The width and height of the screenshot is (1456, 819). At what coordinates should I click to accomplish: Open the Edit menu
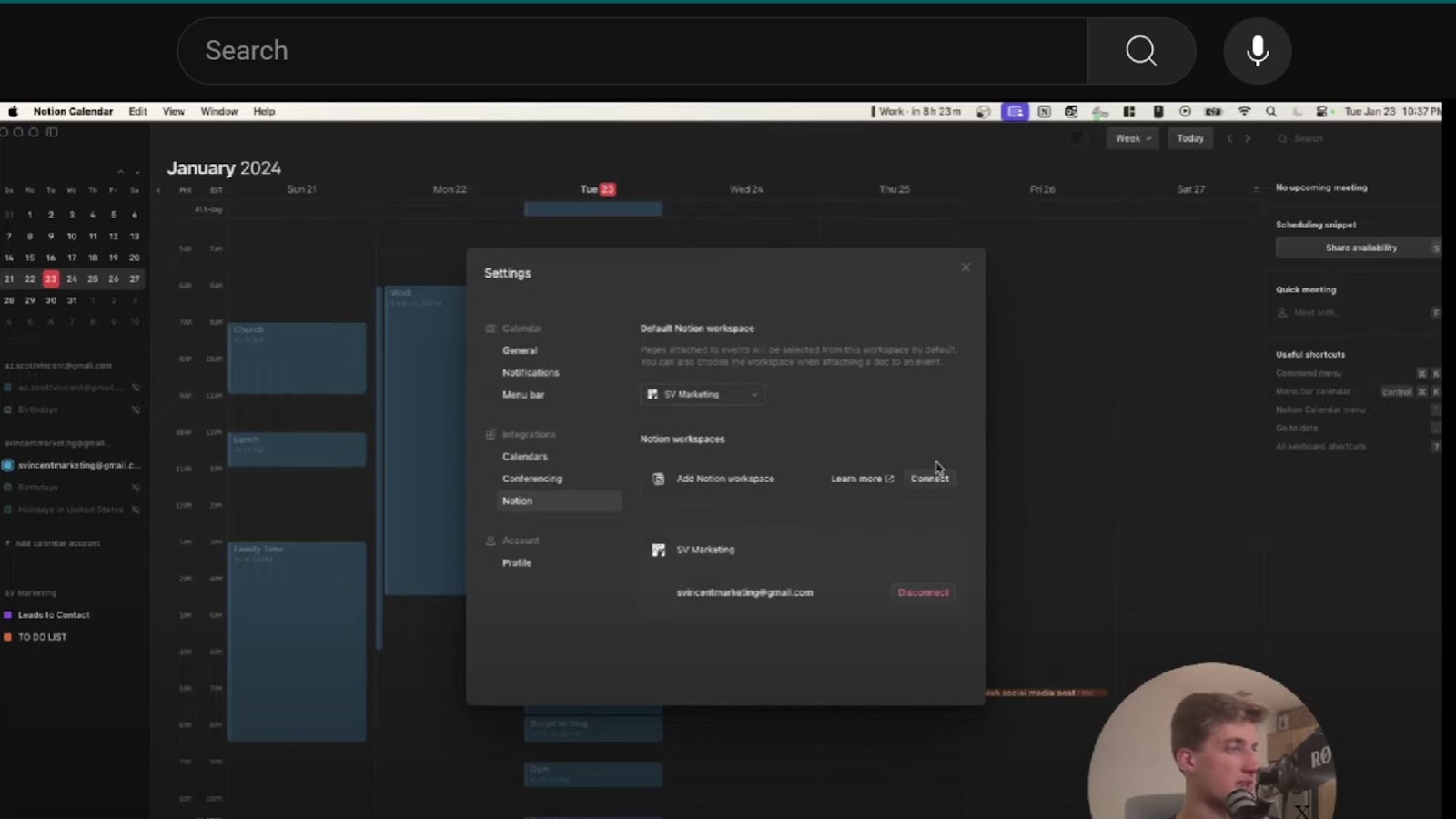coord(137,111)
